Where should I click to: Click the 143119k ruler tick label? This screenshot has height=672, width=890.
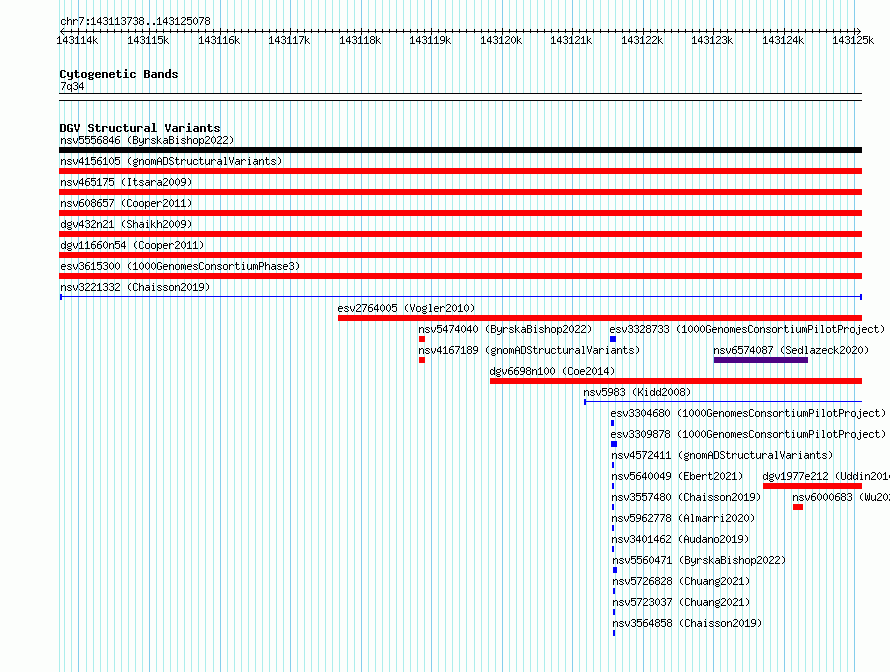430,40
